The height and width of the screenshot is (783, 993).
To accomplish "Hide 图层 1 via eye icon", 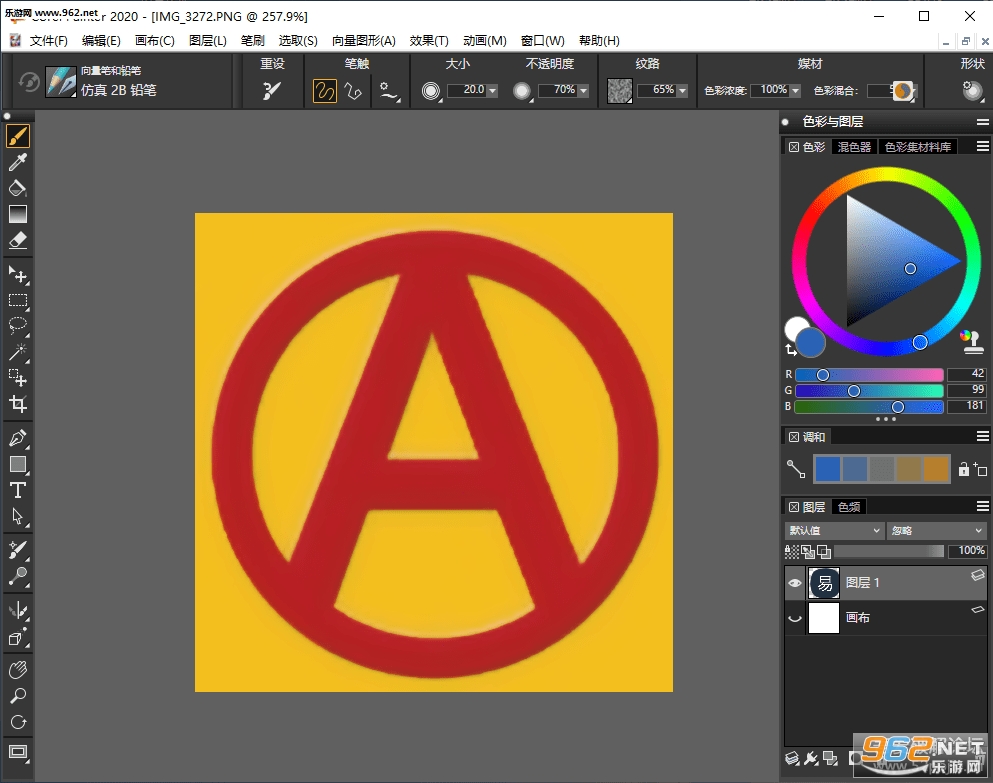I will [x=795, y=583].
